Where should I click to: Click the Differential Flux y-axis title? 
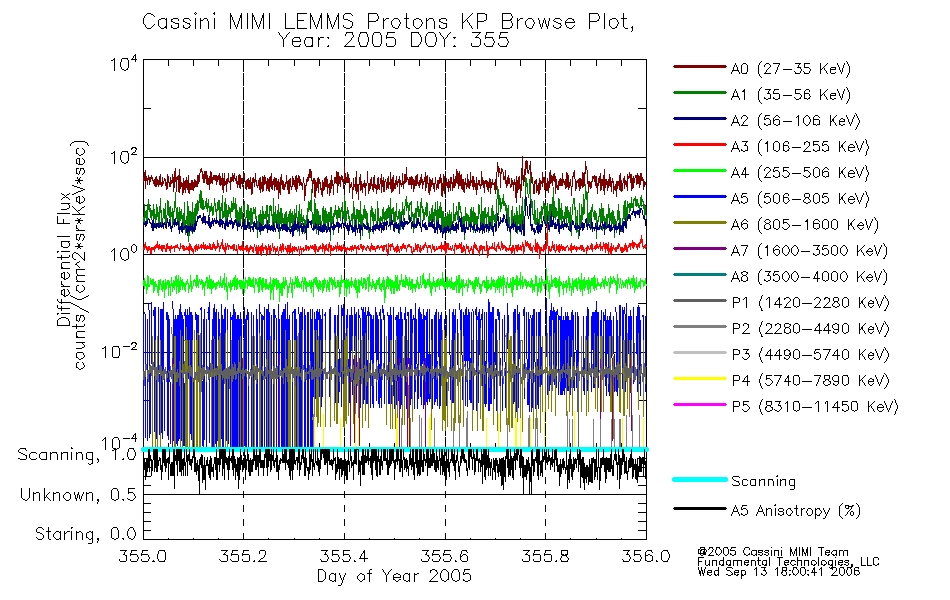(64, 259)
